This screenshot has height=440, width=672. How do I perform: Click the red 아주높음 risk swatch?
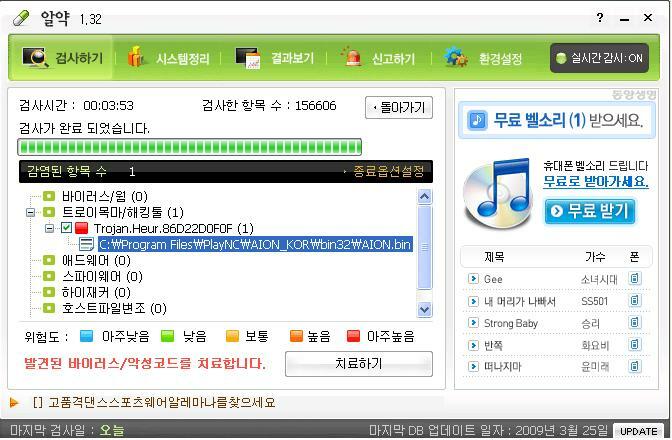pyautogui.click(x=353, y=336)
